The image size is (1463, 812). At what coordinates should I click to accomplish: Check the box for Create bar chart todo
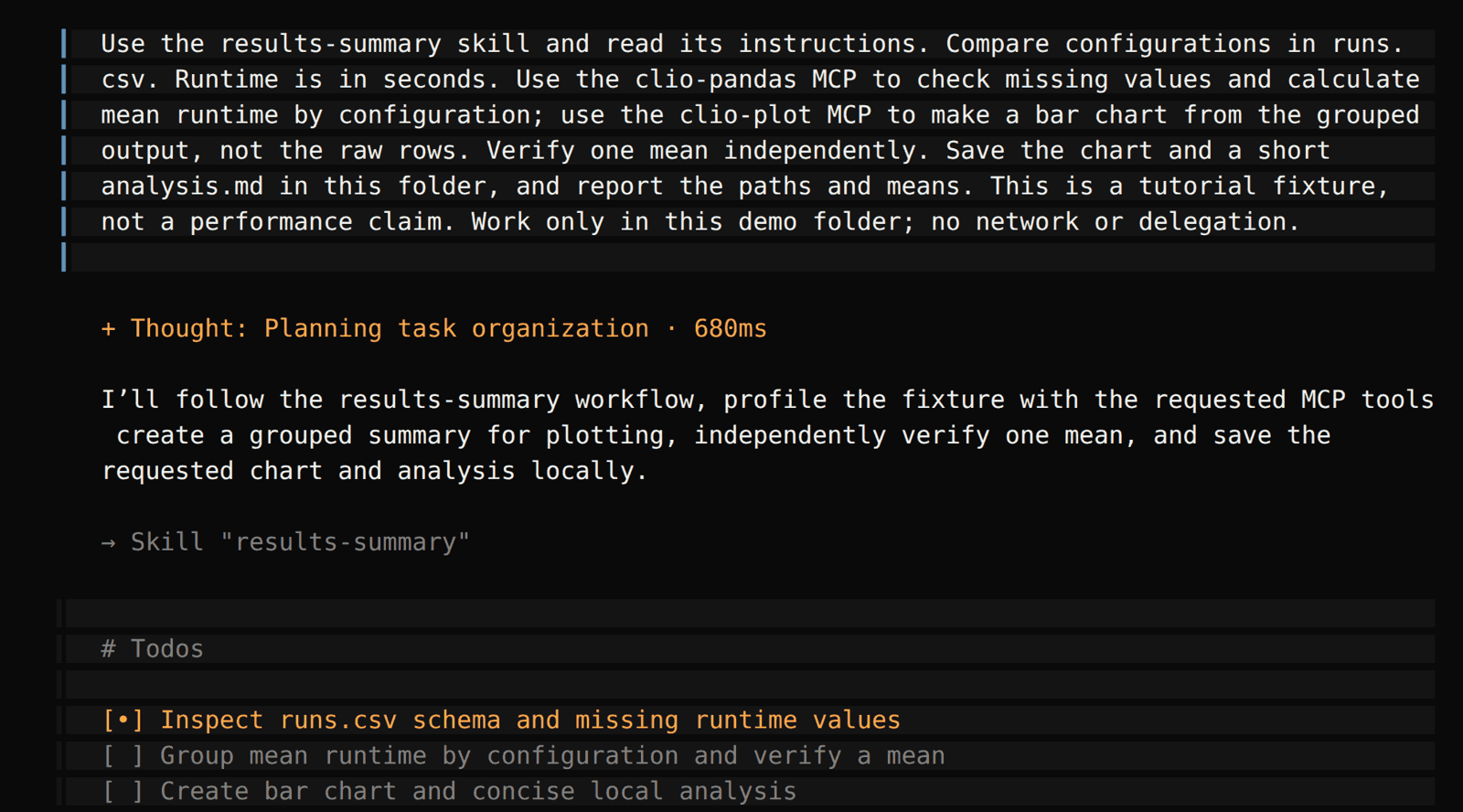pyautogui.click(x=123, y=792)
